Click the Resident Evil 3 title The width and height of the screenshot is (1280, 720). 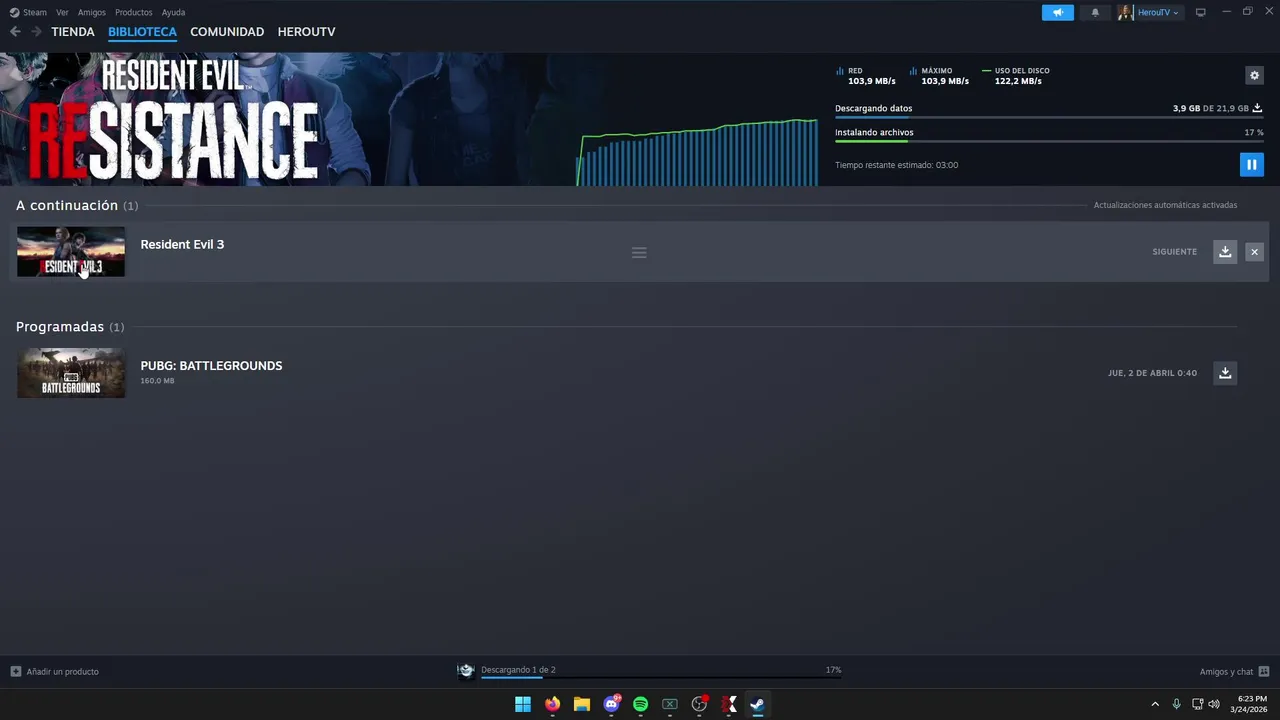point(182,244)
